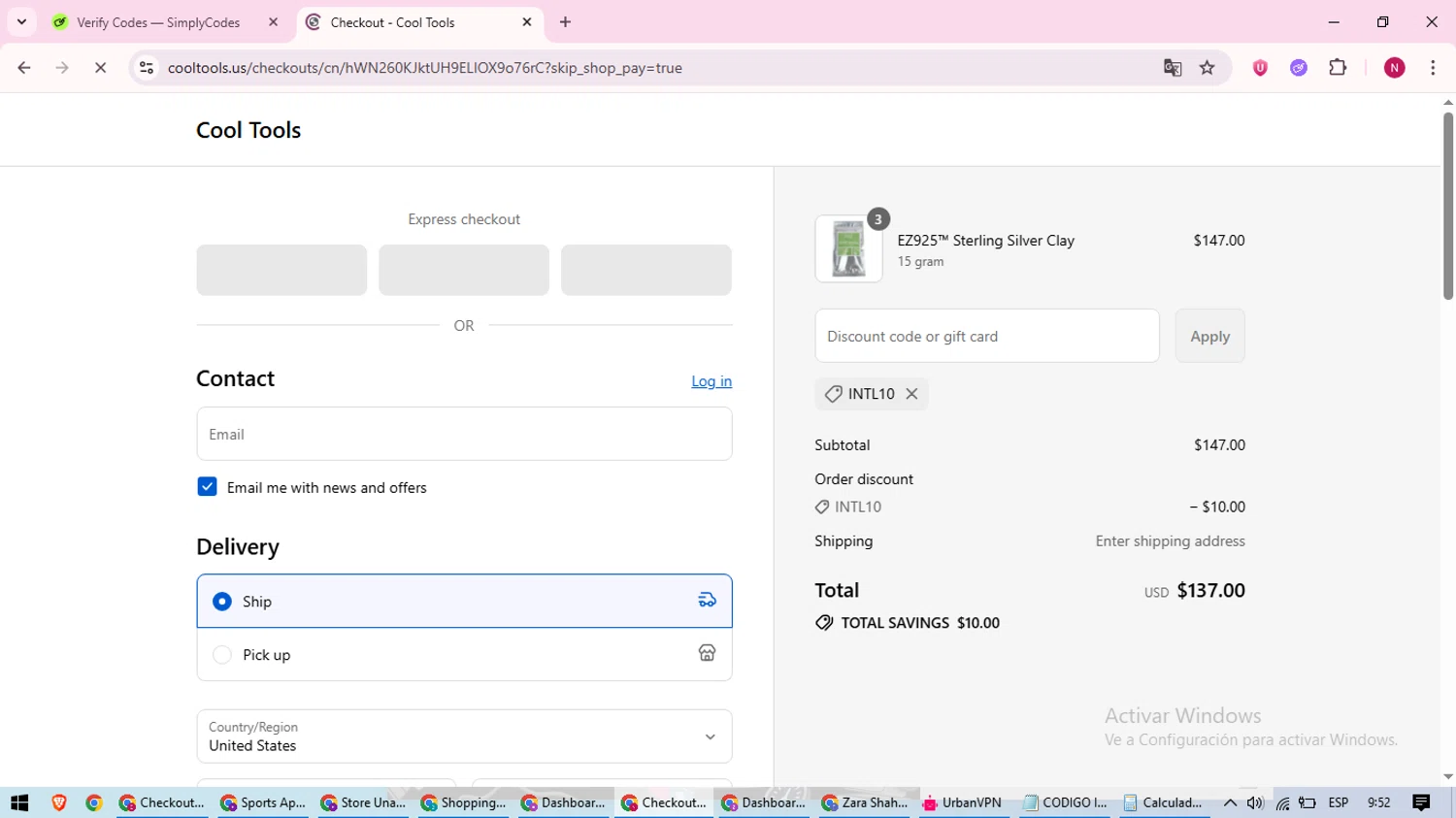
Task: Select the Ship delivery radio button
Action: pyautogui.click(x=222, y=602)
